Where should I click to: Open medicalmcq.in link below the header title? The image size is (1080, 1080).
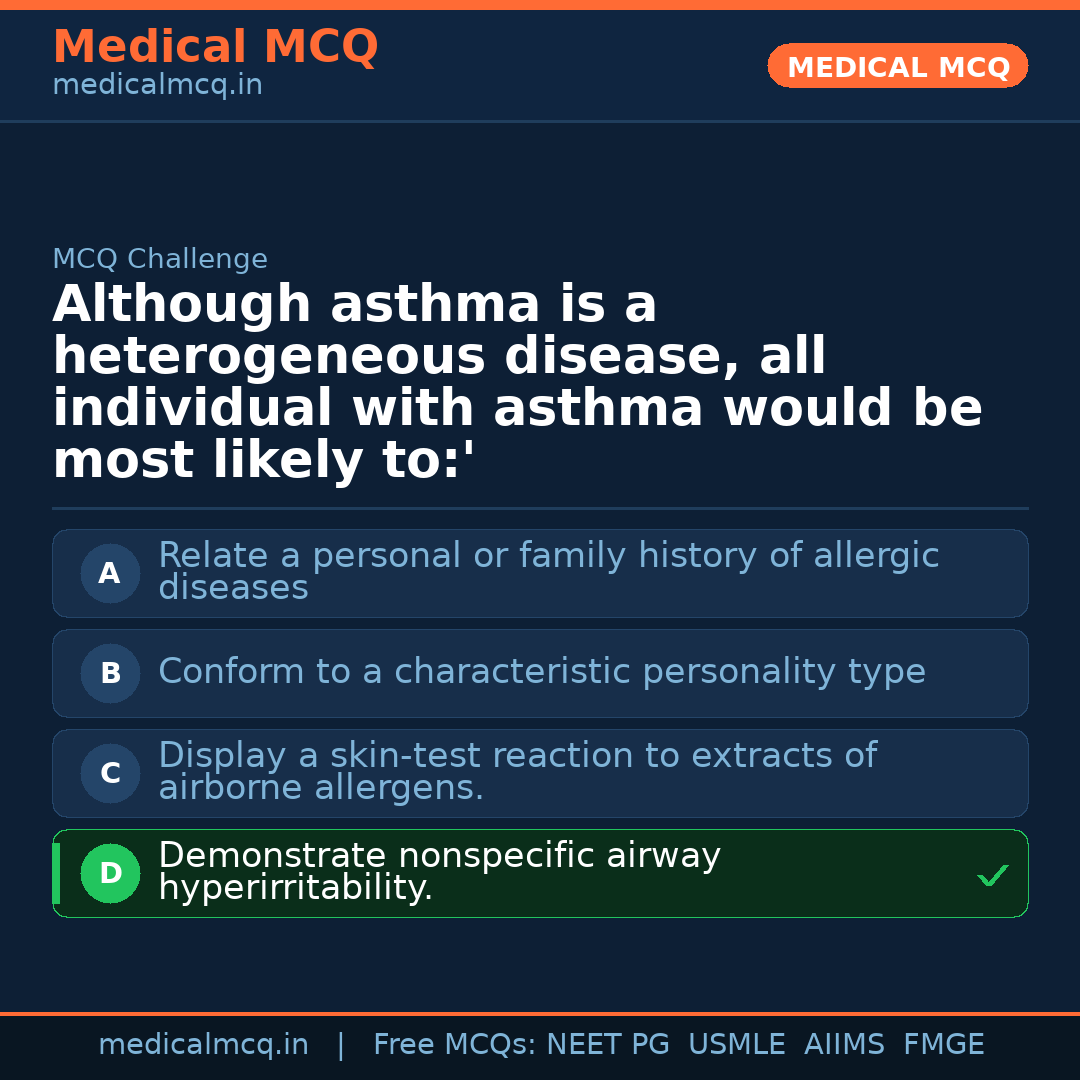coord(157,85)
